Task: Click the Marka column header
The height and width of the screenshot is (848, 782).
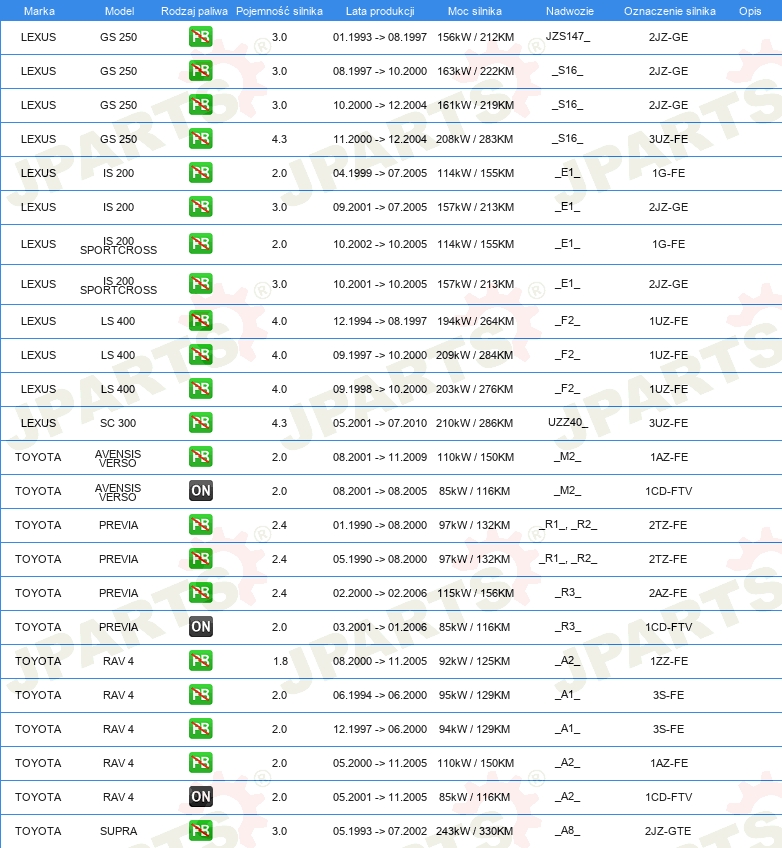Action: tap(39, 11)
